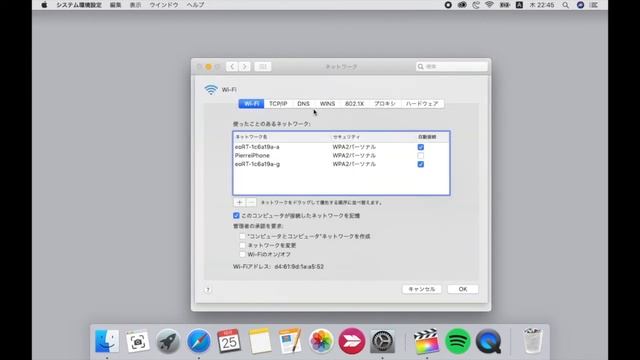
Task: Enable admin approval to change networks
Action: pos(242,245)
